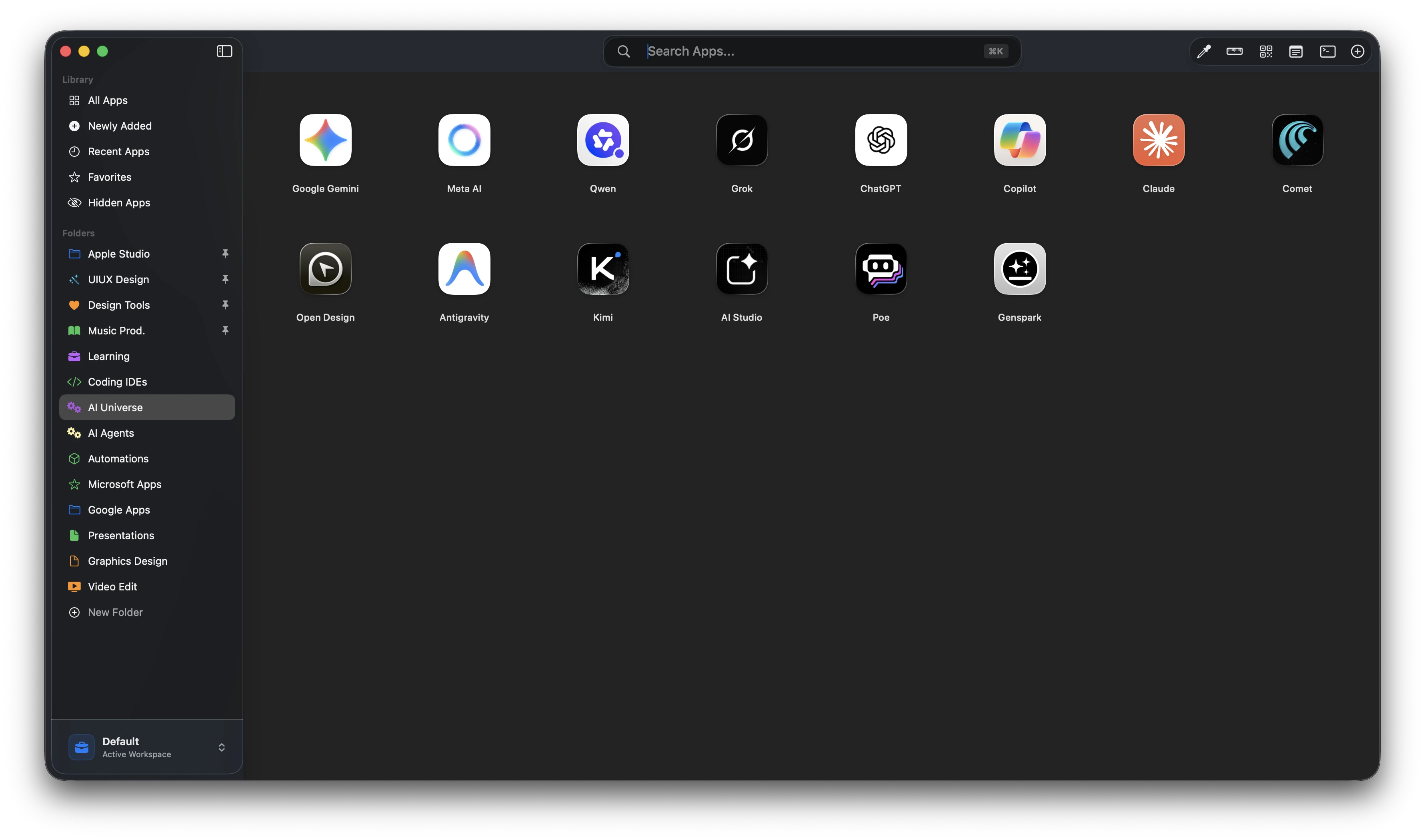Open the Open Design app icon
Viewport: 1425px width, 840px height.
(326, 269)
